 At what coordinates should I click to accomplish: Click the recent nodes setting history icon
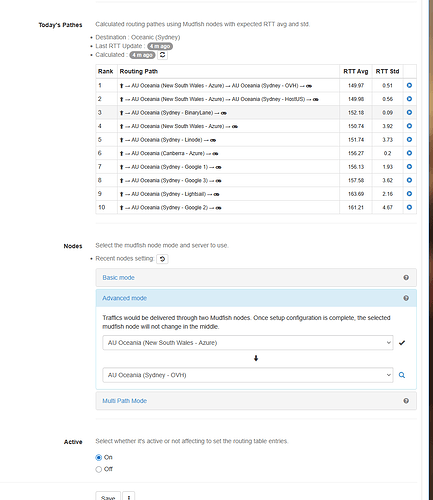(x=162, y=259)
